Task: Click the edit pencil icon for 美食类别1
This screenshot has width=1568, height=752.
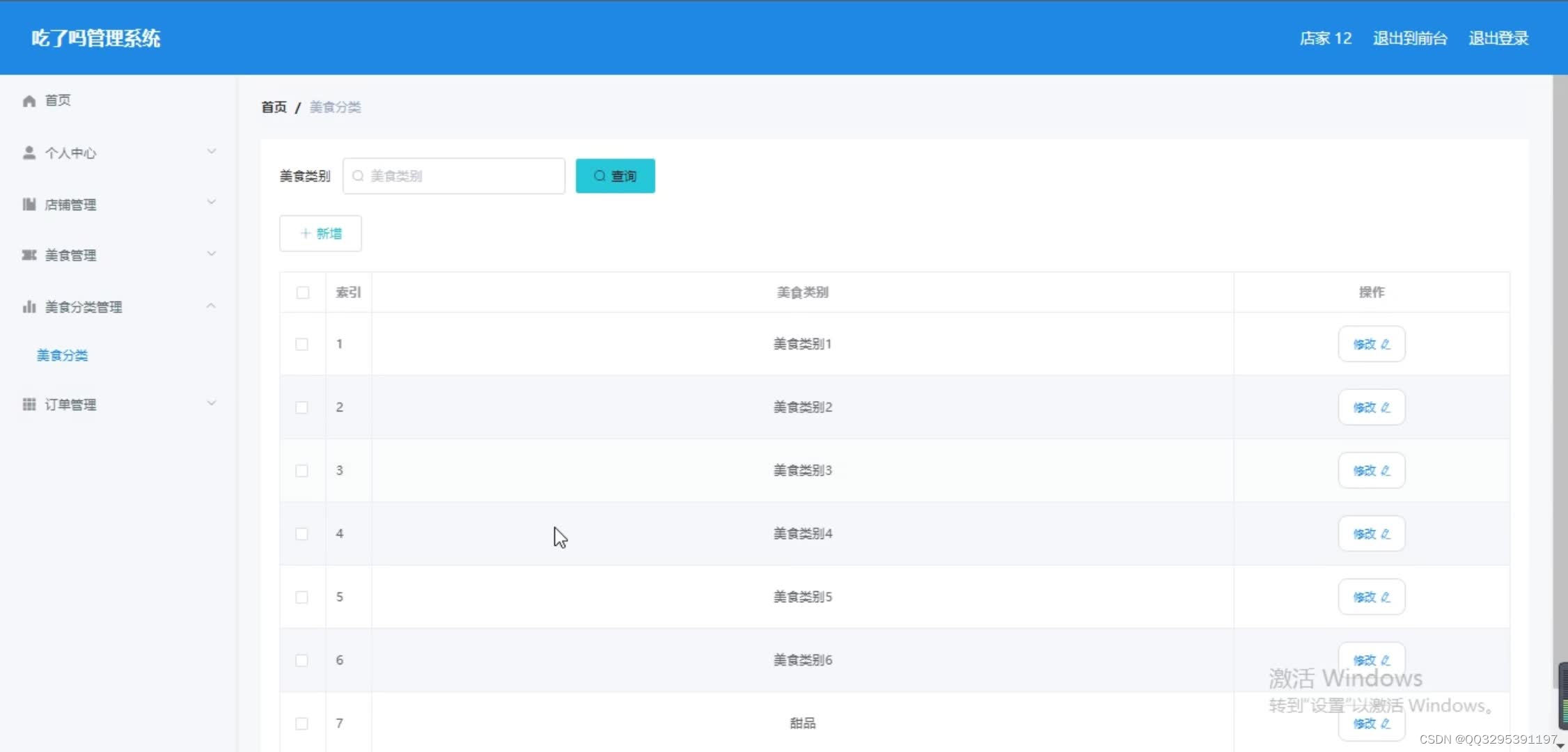Action: coord(1386,344)
